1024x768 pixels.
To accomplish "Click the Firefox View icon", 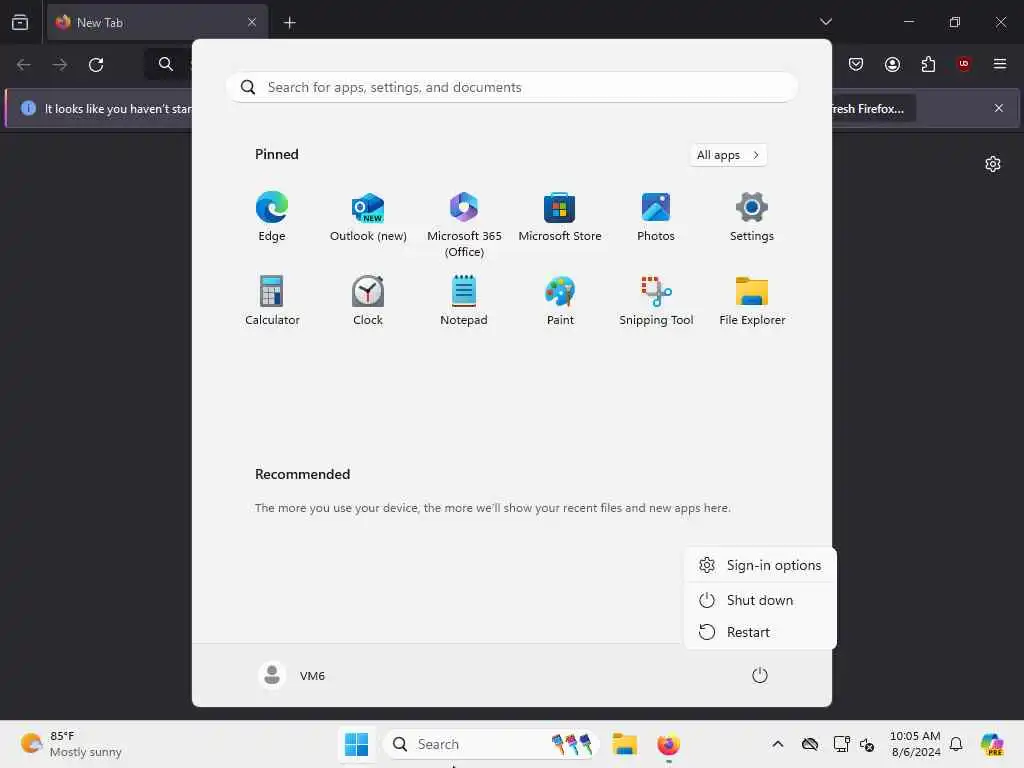I will [20, 23].
